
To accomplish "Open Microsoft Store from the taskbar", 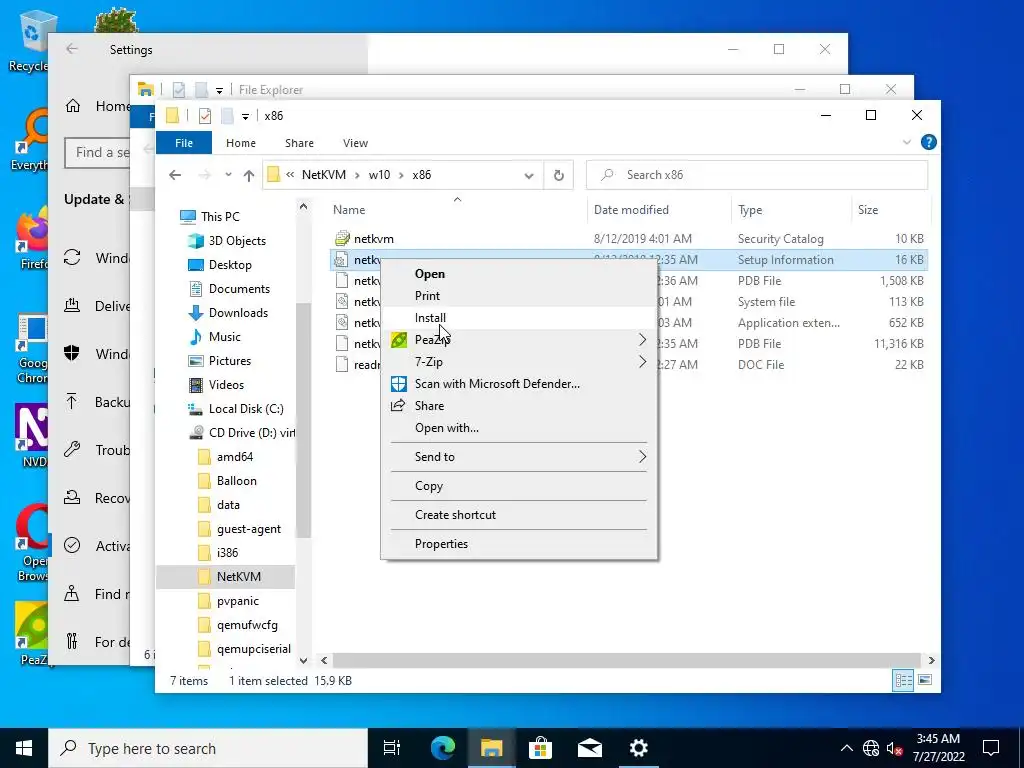I will (x=540, y=748).
